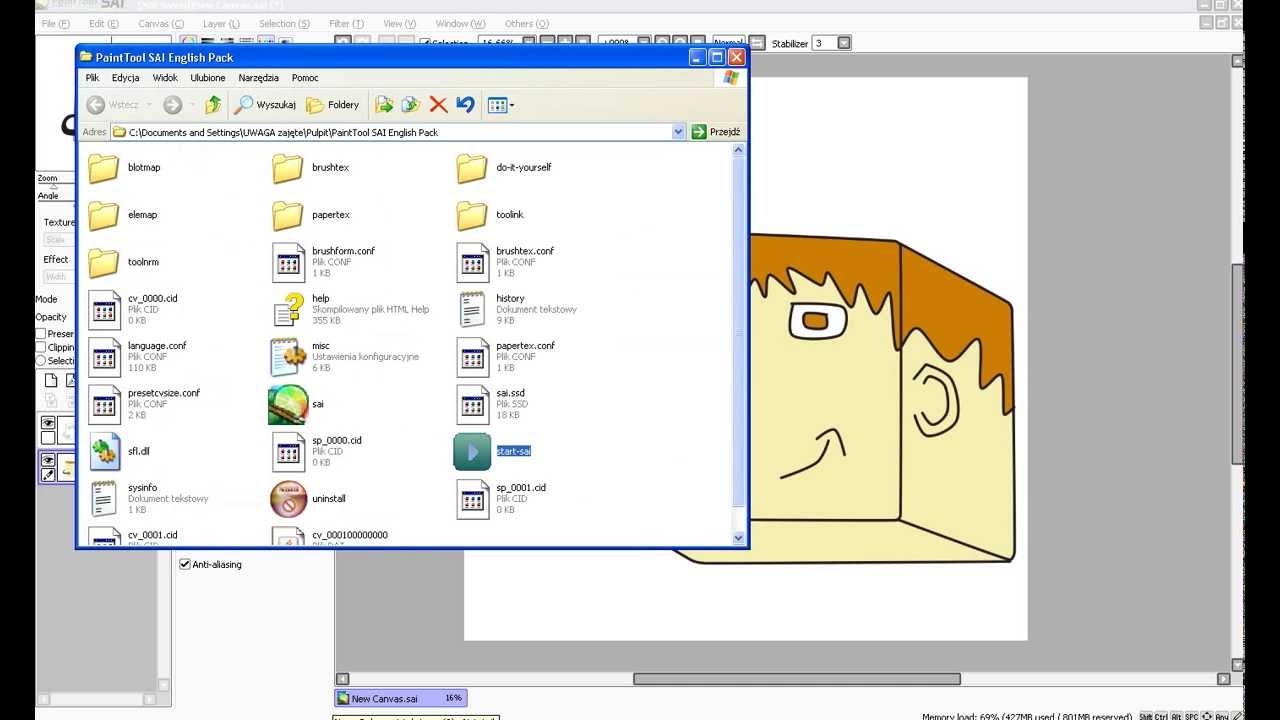This screenshot has height=720, width=1280.
Task: Open the Pomoc menu
Action: tap(305, 77)
